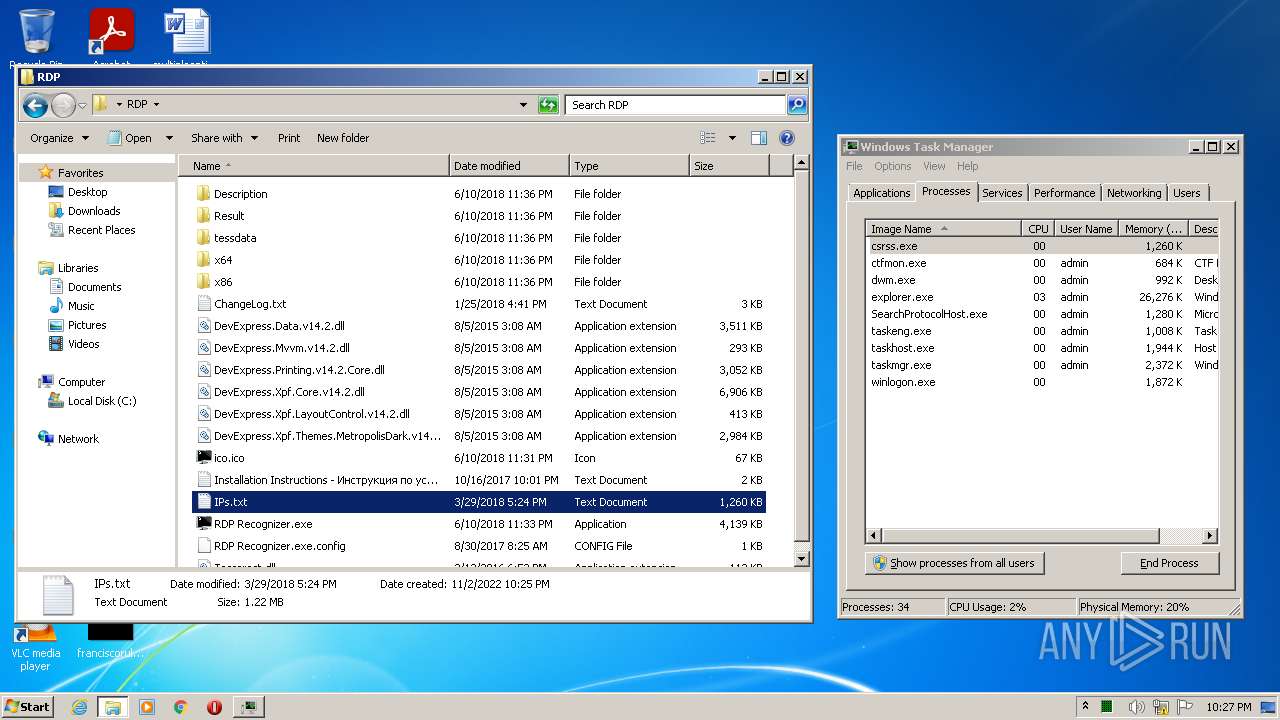Click the Back navigation arrow in RDP window
The image size is (1280, 720).
pyautogui.click(x=35, y=104)
